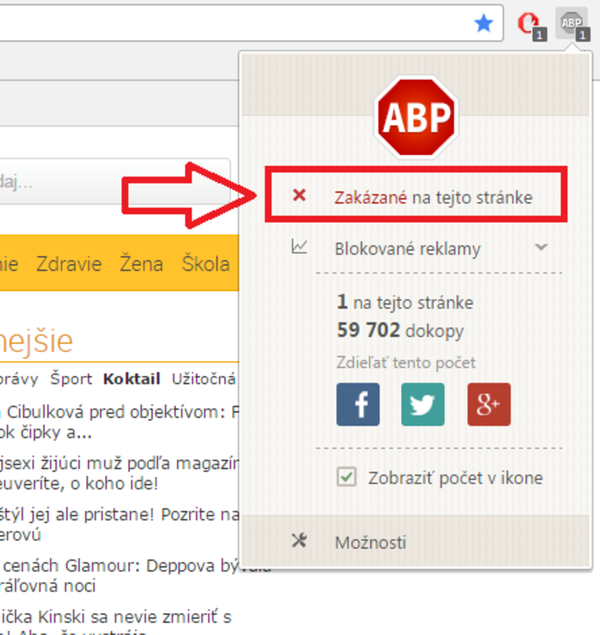This screenshot has width=600, height=635.
Task: Share count on Facebook
Action: coord(358,404)
